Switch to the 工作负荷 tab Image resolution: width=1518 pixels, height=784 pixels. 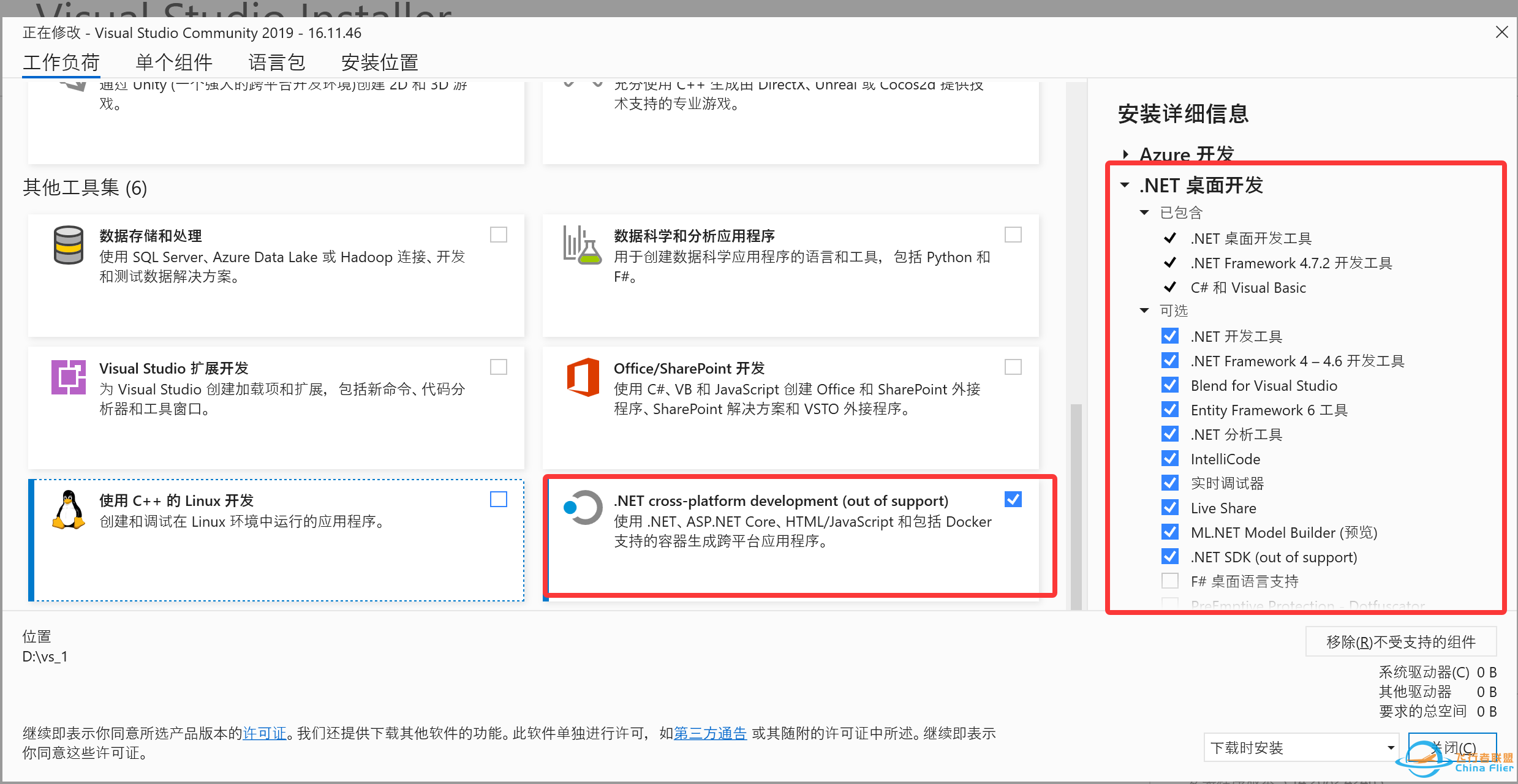(61, 62)
